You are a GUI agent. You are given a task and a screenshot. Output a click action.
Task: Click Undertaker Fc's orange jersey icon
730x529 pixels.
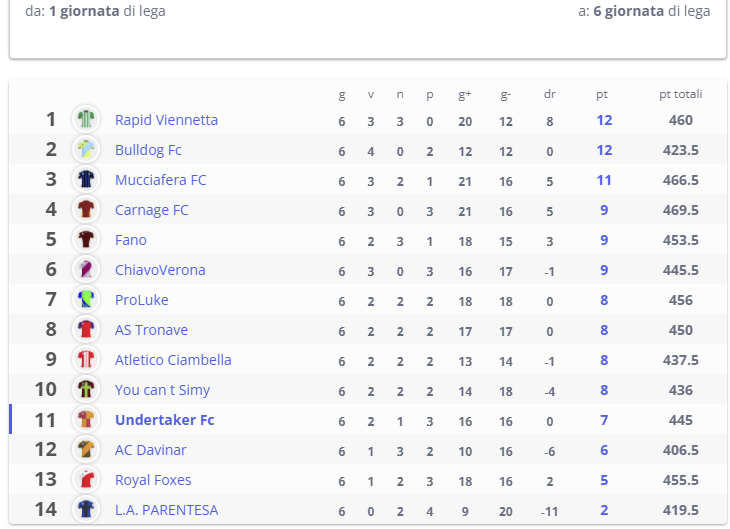[x=86, y=420]
